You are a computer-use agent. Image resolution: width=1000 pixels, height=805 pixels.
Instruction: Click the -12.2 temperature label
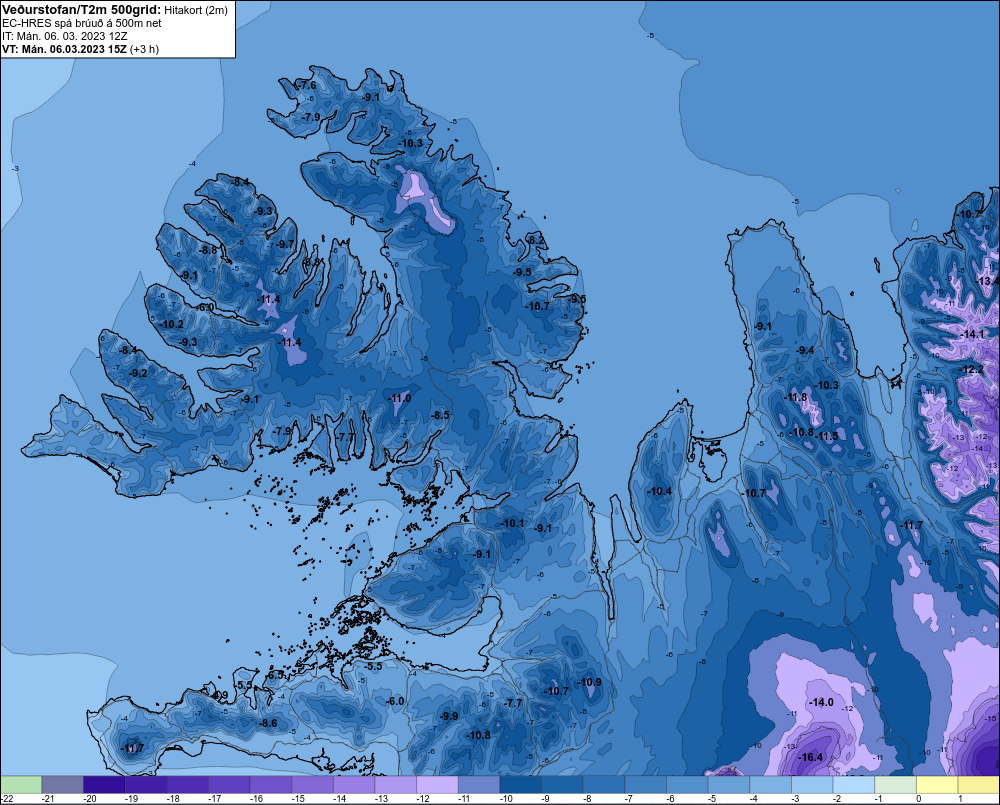(x=971, y=369)
